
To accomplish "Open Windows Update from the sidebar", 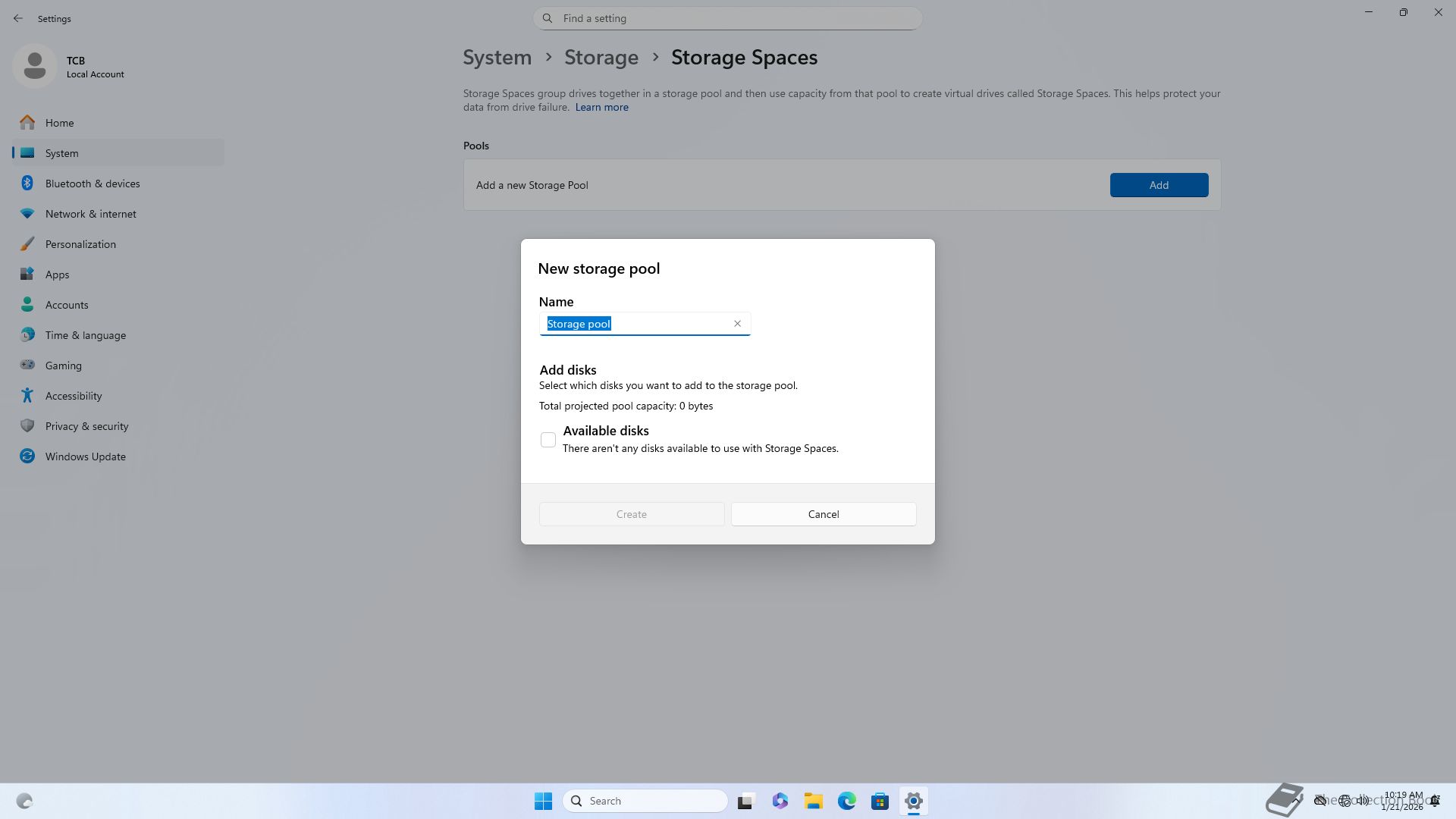I will point(85,457).
